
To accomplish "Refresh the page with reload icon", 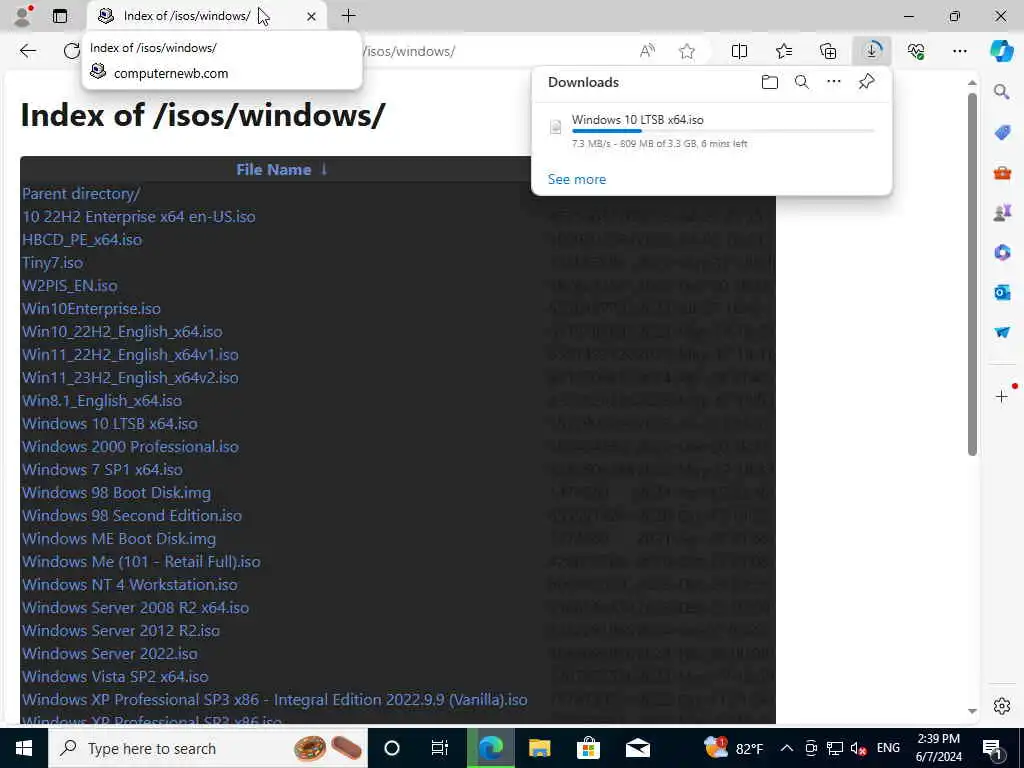I will [x=71, y=51].
